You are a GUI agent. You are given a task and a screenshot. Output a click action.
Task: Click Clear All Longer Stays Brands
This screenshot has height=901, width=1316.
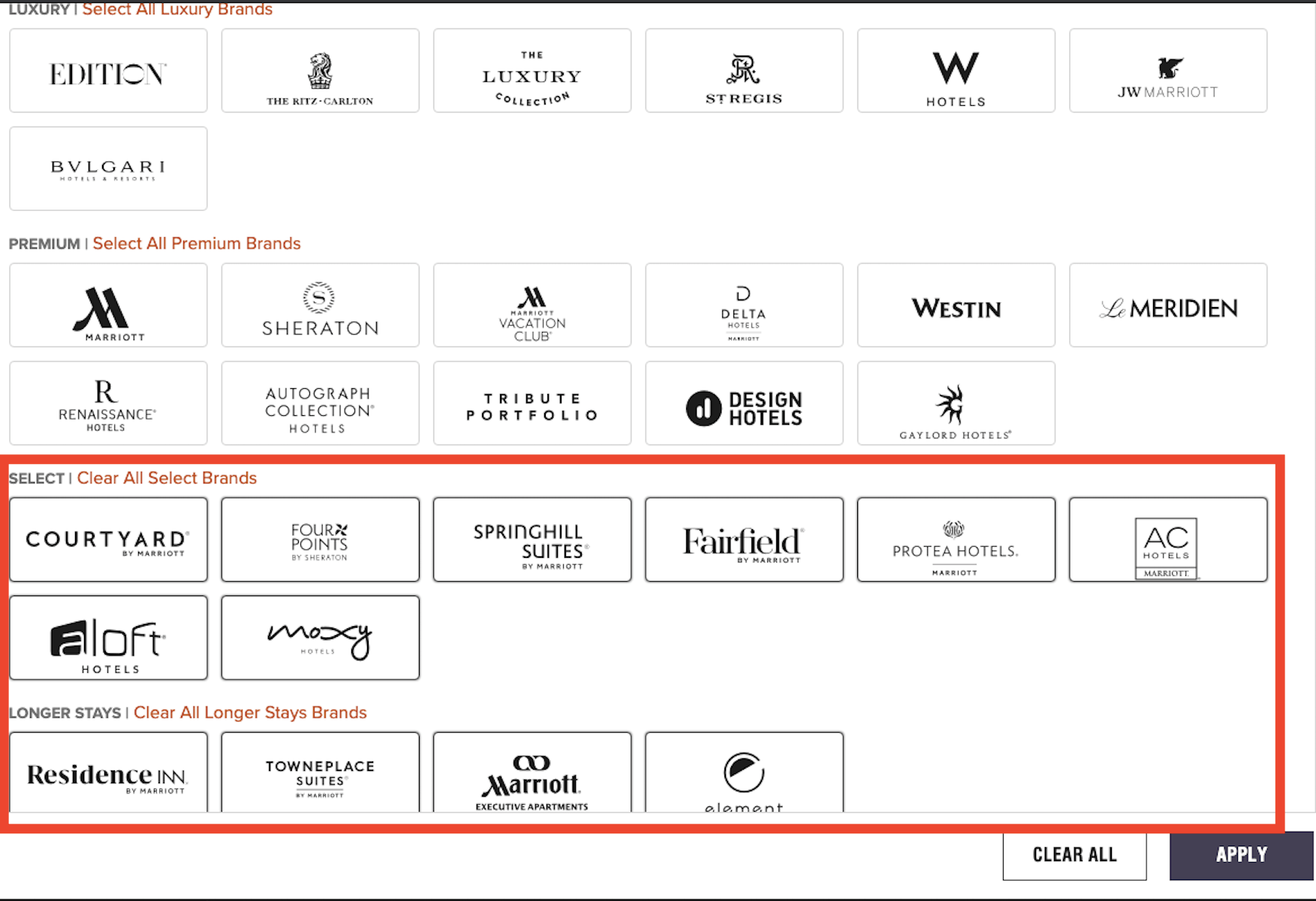(x=250, y=712)
